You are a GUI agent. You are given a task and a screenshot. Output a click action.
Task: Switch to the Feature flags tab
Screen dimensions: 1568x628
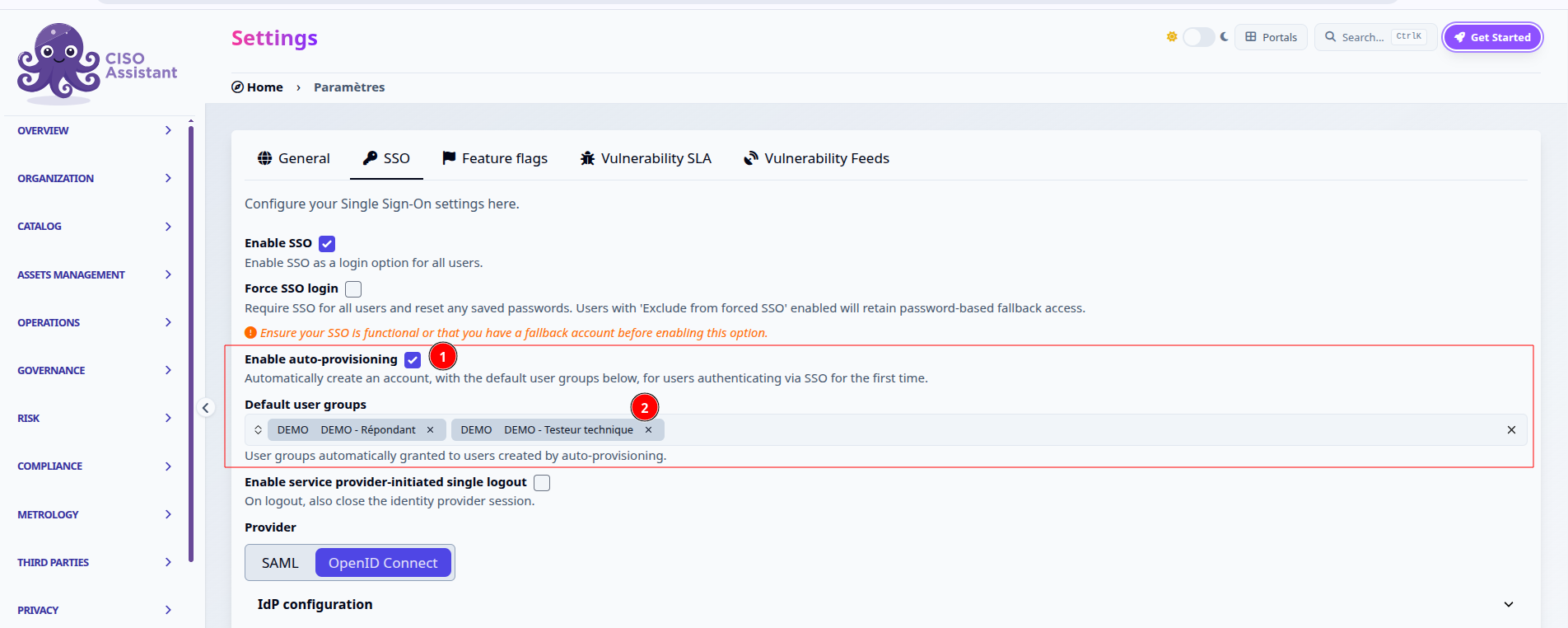click(495, 158)
